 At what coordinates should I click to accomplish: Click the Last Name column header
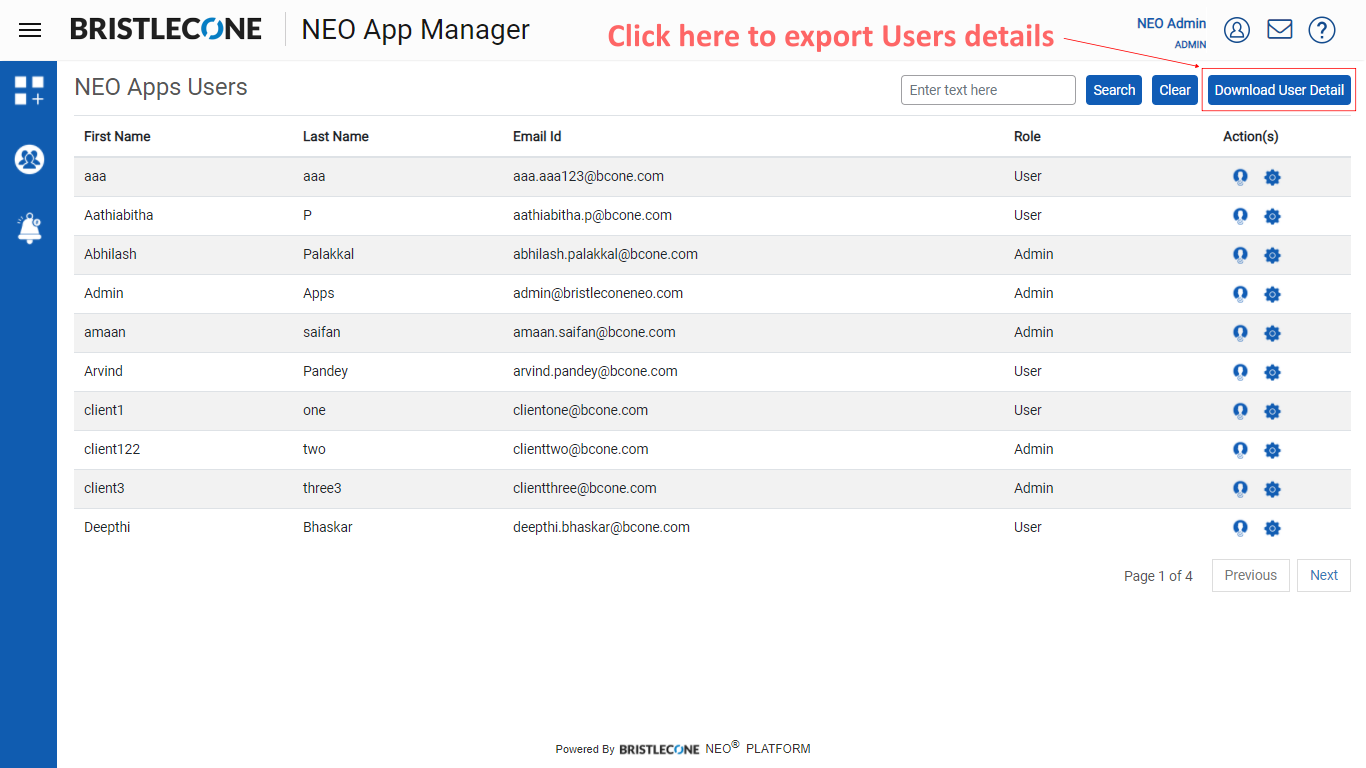336,136
